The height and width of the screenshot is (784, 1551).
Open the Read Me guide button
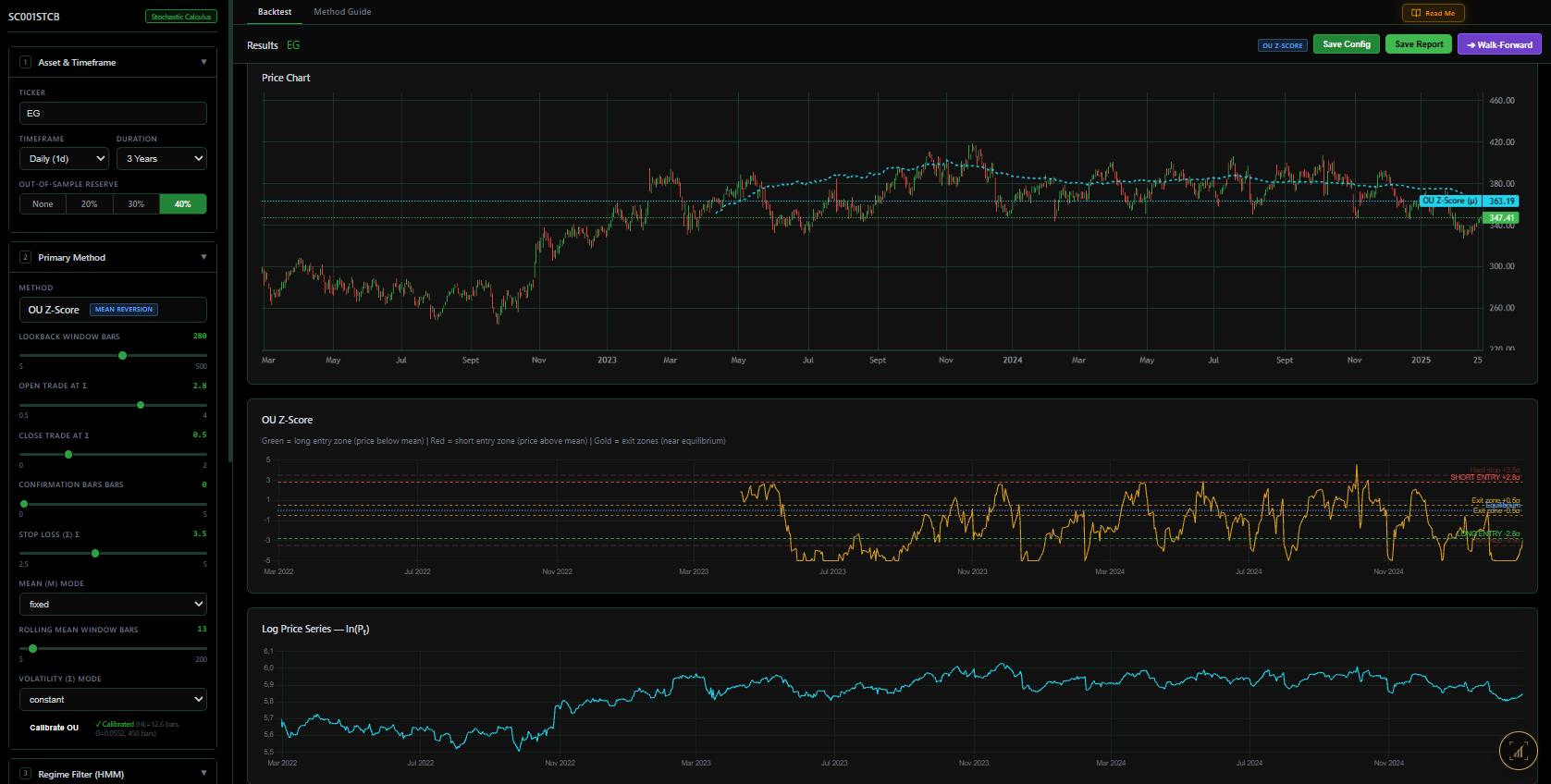[x=1433, y=13]
